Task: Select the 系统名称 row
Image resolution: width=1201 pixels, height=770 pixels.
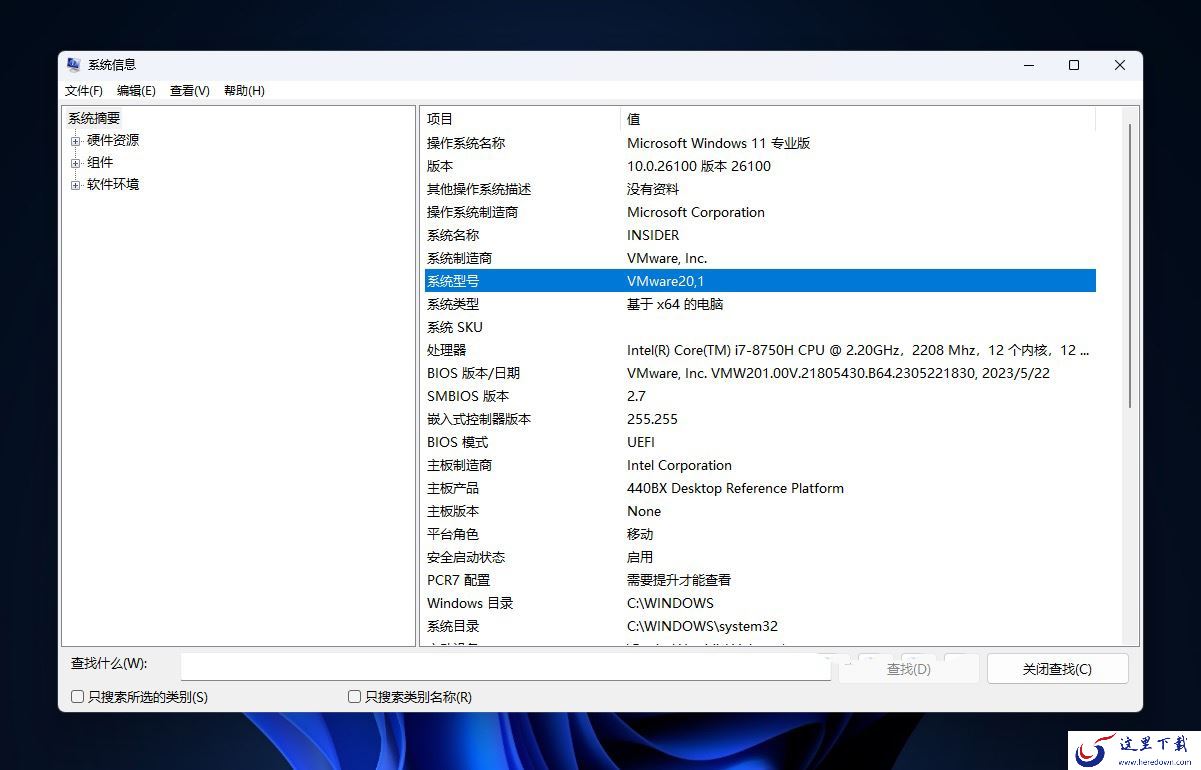Action: tap(760, 235)
